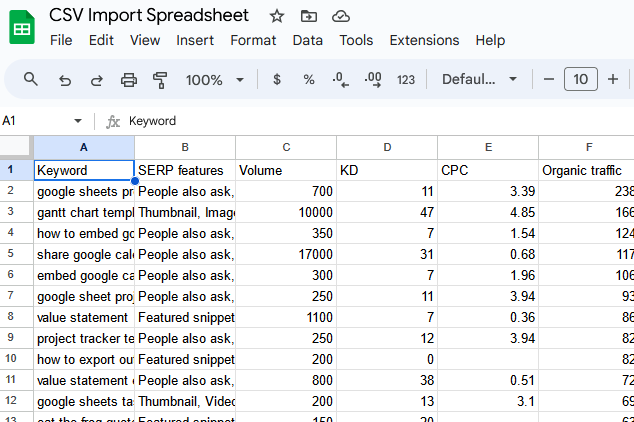
Task: Decrease font size with minus button
Action: tap(549, 79)
